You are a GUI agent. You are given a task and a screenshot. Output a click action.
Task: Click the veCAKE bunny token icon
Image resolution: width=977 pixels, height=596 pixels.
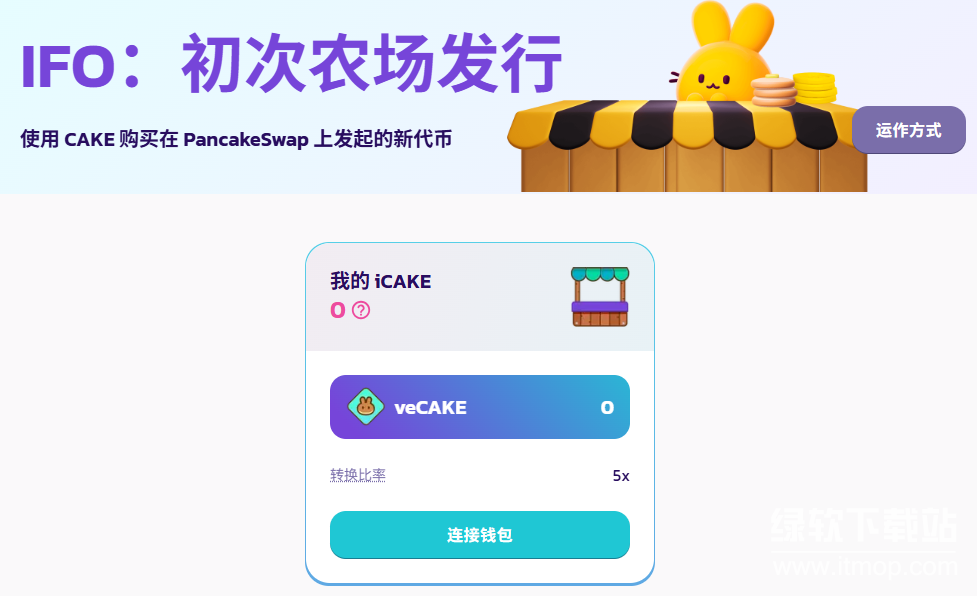coord(365,407)
